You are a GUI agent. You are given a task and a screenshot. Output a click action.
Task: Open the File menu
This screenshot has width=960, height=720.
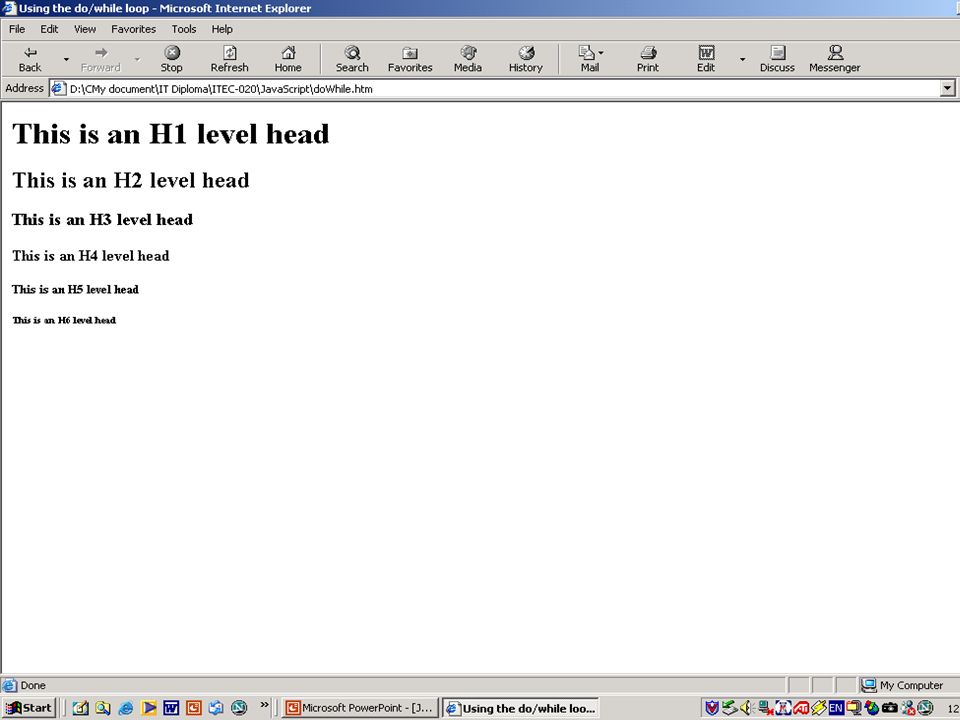[x=17, y=29]
